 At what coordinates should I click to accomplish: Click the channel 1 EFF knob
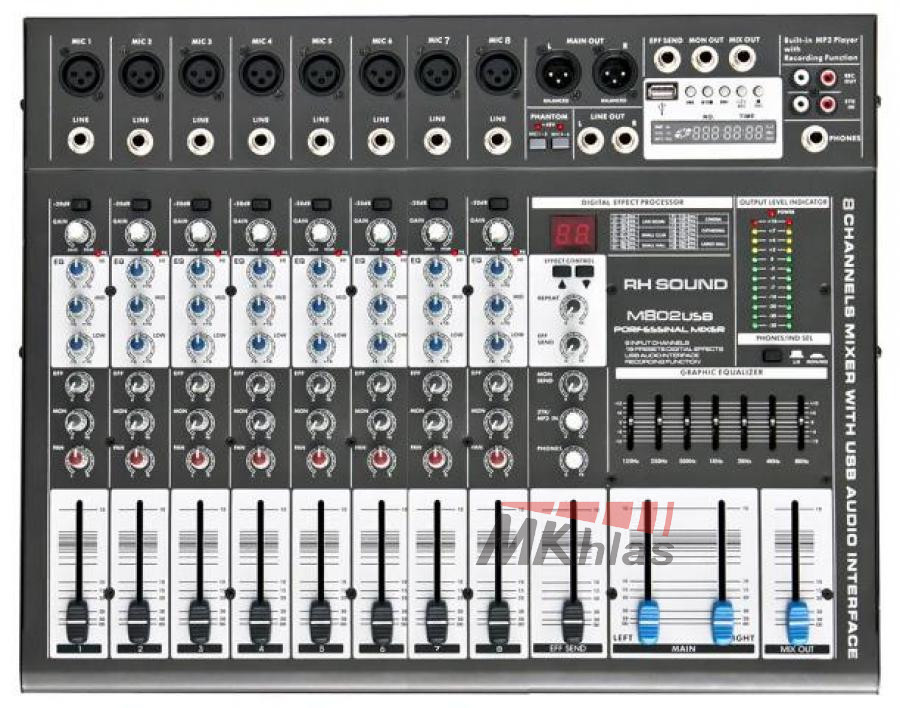(x=78, y=385)
